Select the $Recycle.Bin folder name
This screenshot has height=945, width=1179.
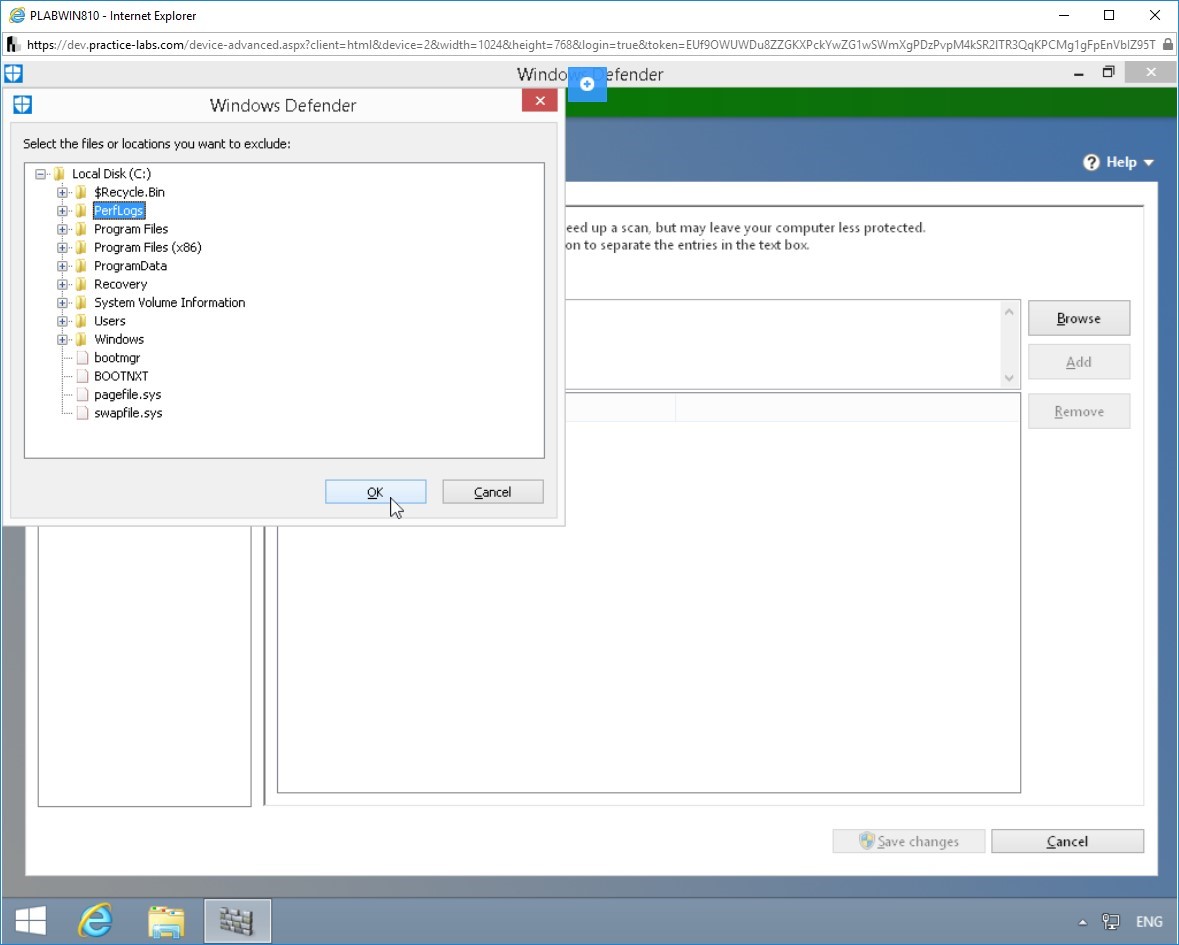(x=129, y=192)
